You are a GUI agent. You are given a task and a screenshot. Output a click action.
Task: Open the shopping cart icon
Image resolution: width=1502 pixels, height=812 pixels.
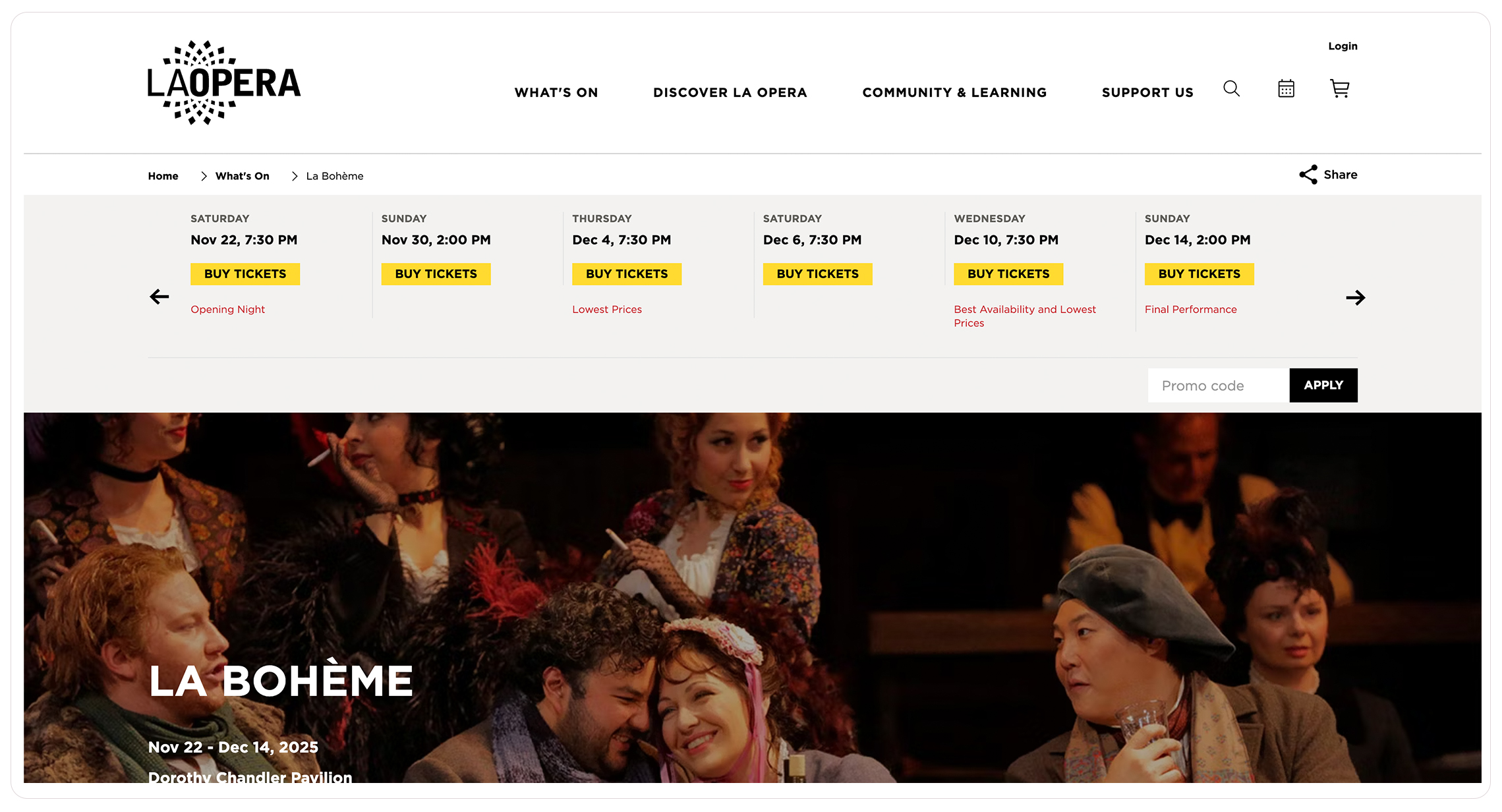pyautogui.click(x=1339, y=88)
